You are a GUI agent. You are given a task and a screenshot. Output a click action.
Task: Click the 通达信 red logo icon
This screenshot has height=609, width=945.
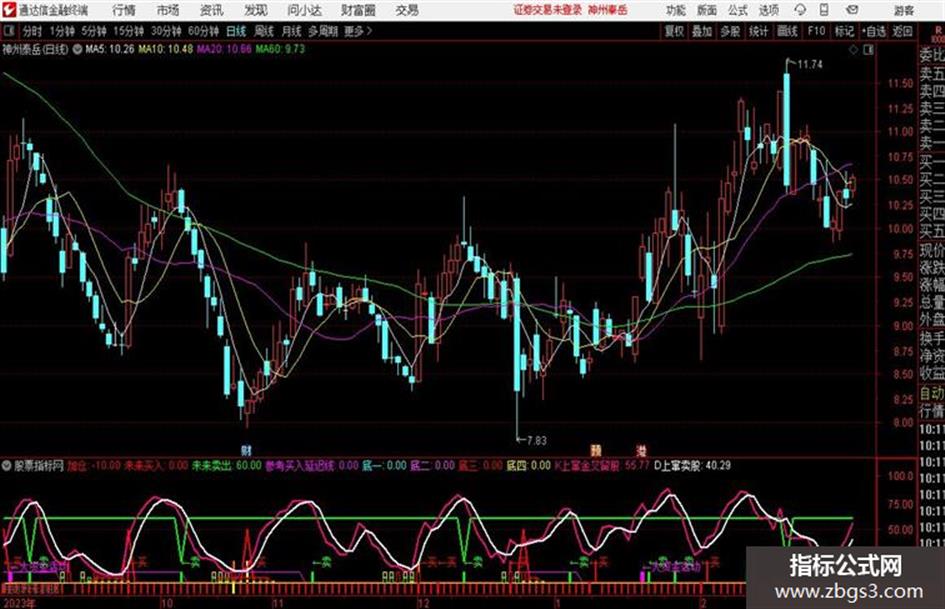tap(9, 10)
